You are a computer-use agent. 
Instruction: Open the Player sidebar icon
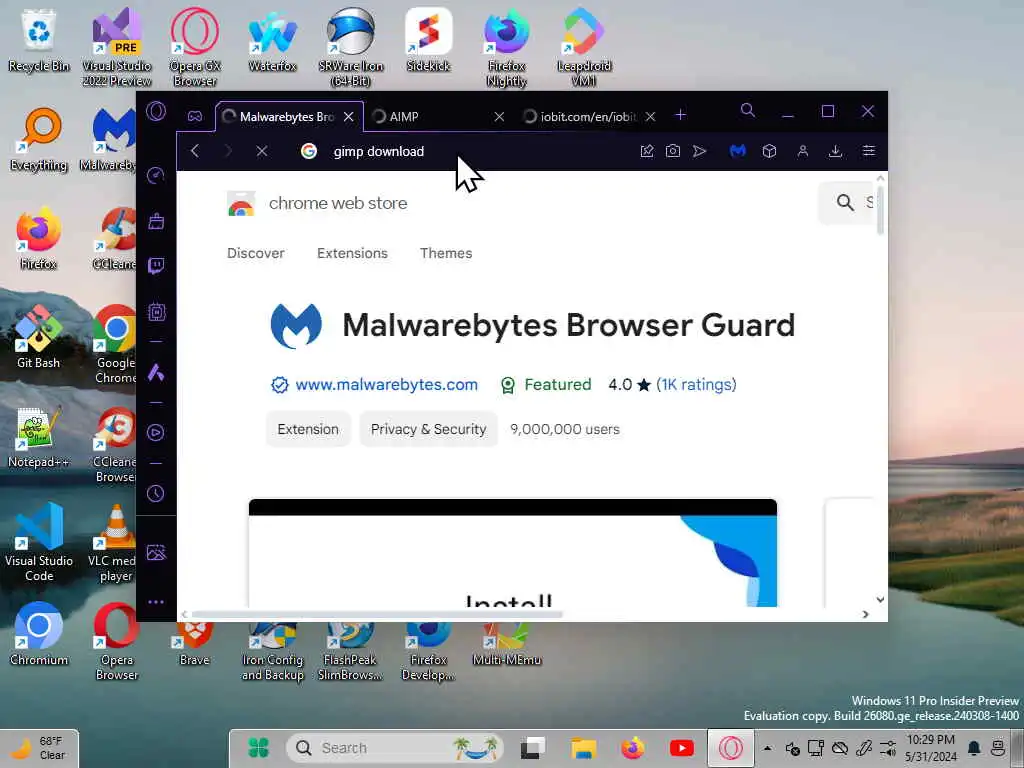click(155, 432)
